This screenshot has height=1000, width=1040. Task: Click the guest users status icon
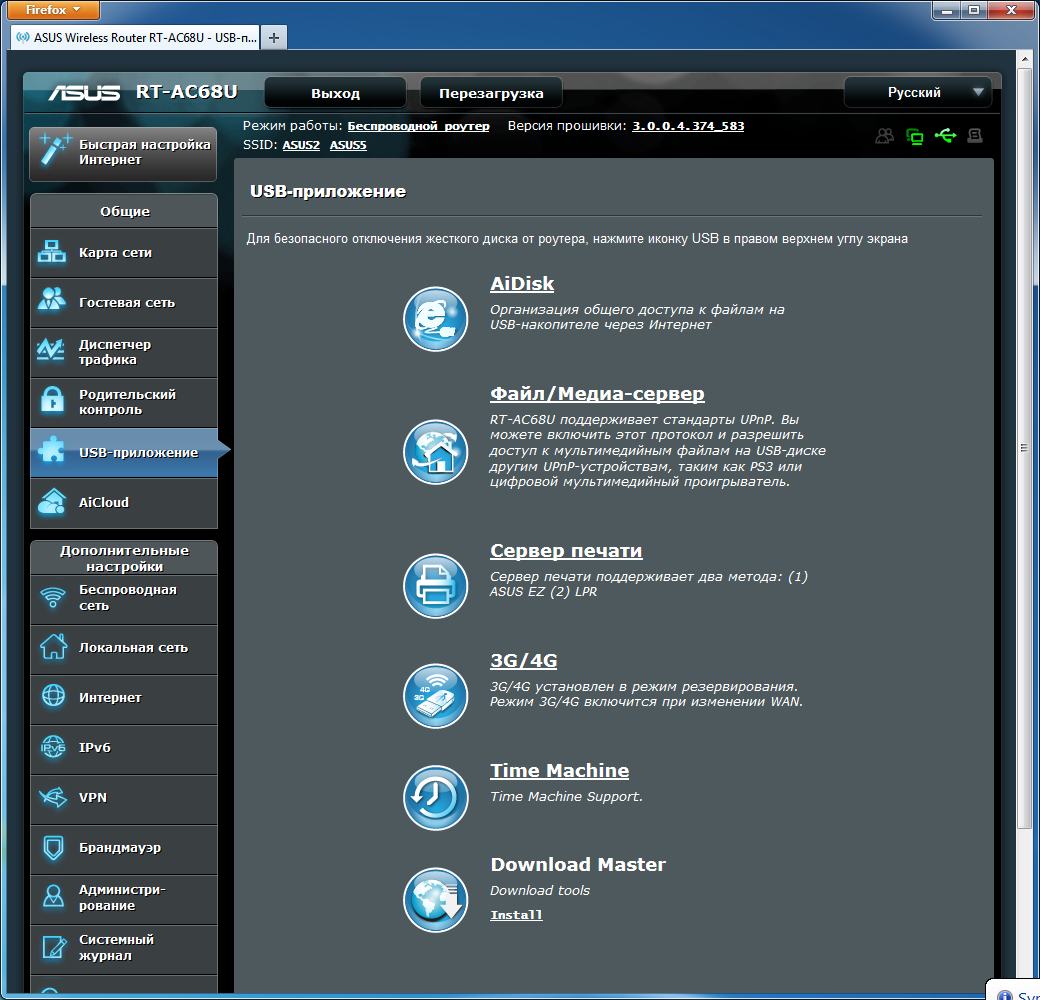884,136
